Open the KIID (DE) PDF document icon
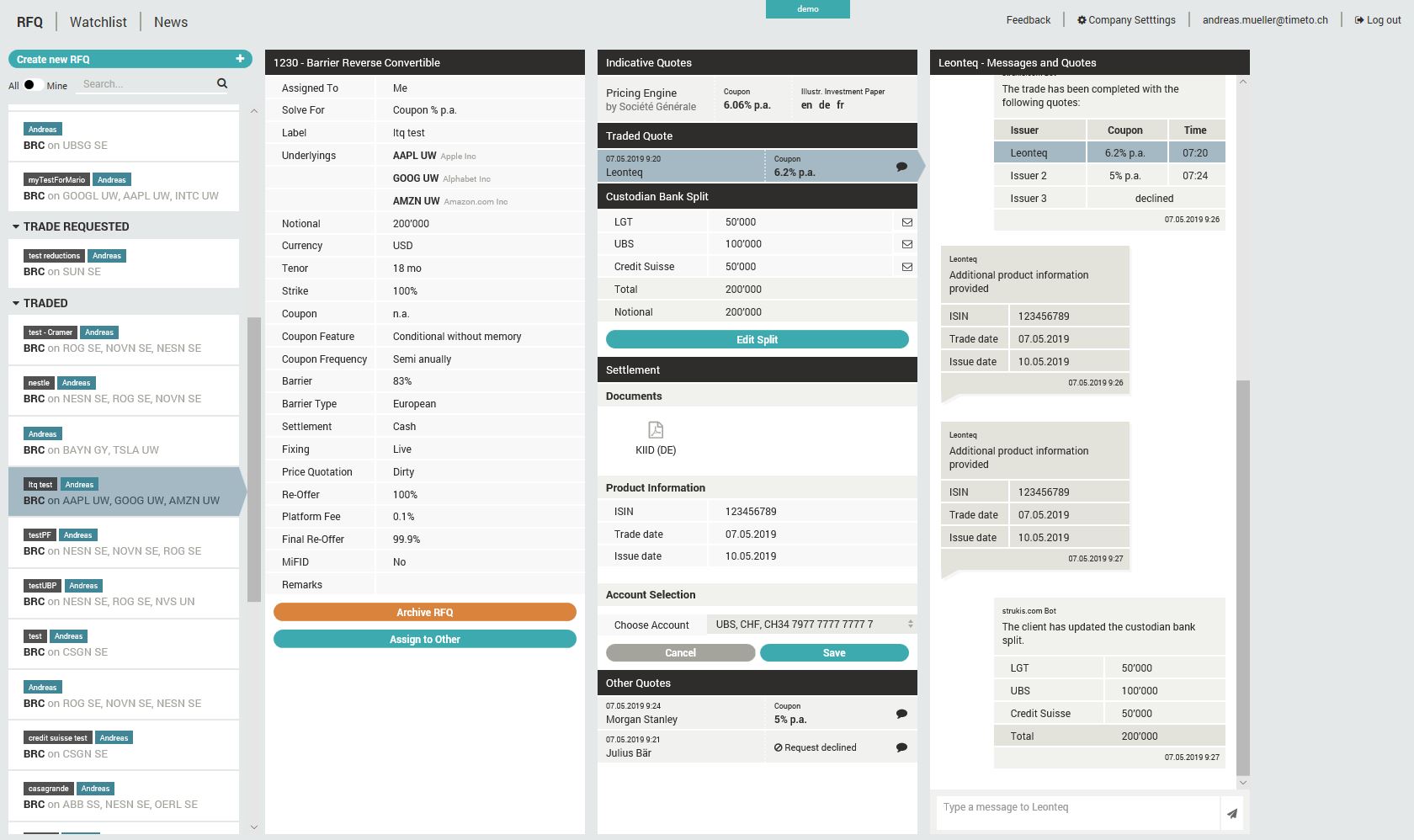 click(656, 429)
